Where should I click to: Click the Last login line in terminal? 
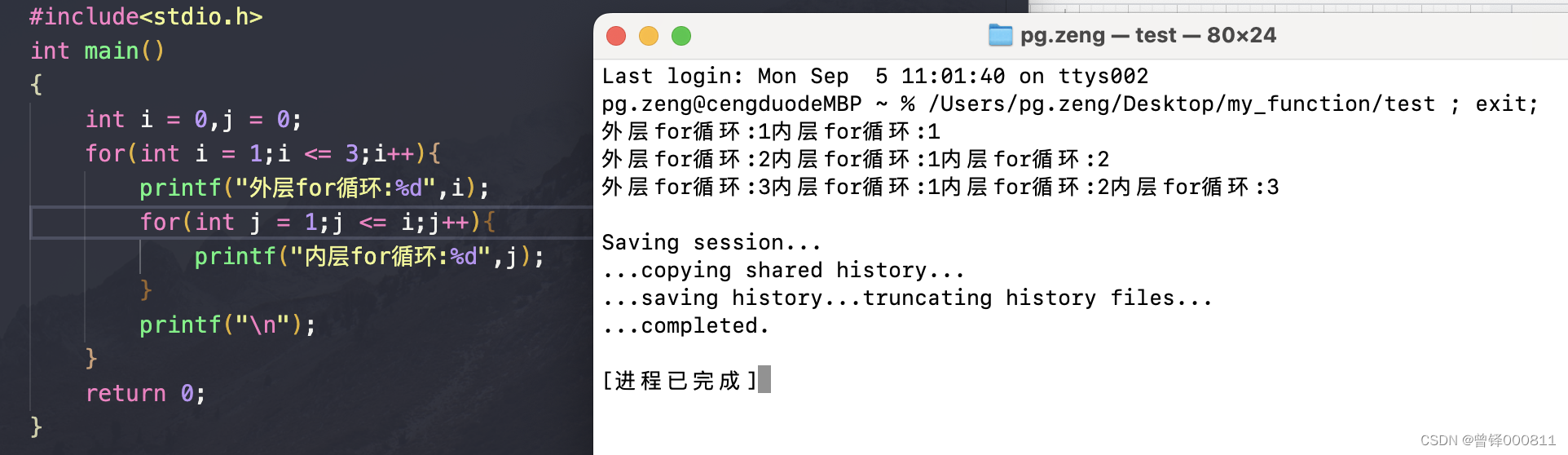875,76
